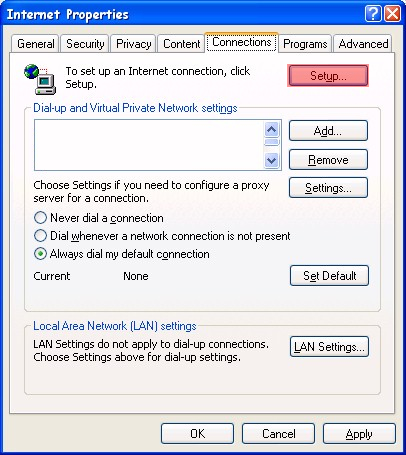Viewport: 406px width, 455px height.
Task: Click the Internet connection globe computer icon
Action: [40, 79]
